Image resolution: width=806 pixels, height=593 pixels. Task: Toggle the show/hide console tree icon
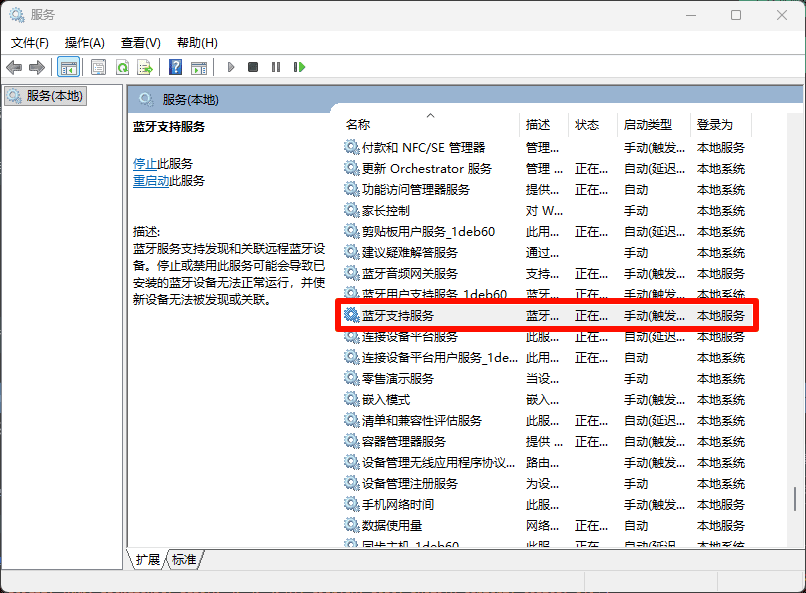pos(68,67)
